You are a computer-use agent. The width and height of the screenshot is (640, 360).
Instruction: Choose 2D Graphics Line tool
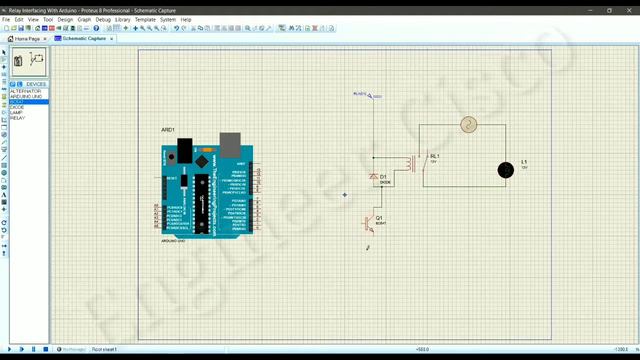4,158
